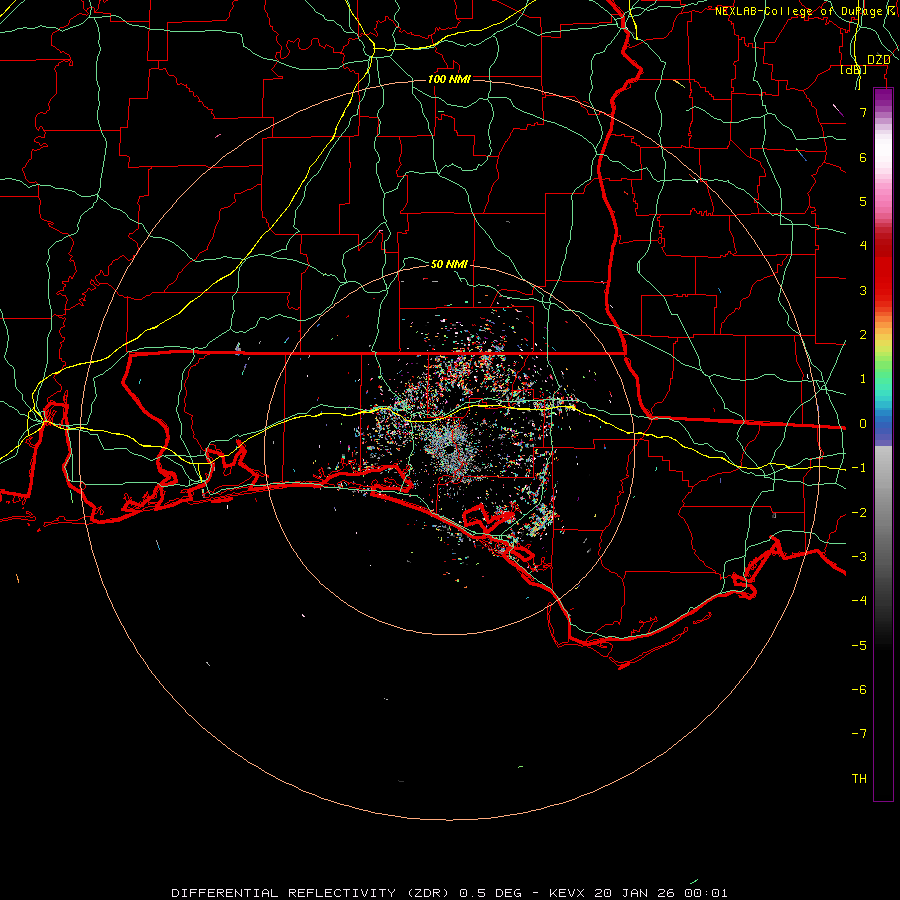This screenshot has height=900, width=900.
Task: Click the -4 dB scale label
Action: pyautogui.click(x=859, y=601)
